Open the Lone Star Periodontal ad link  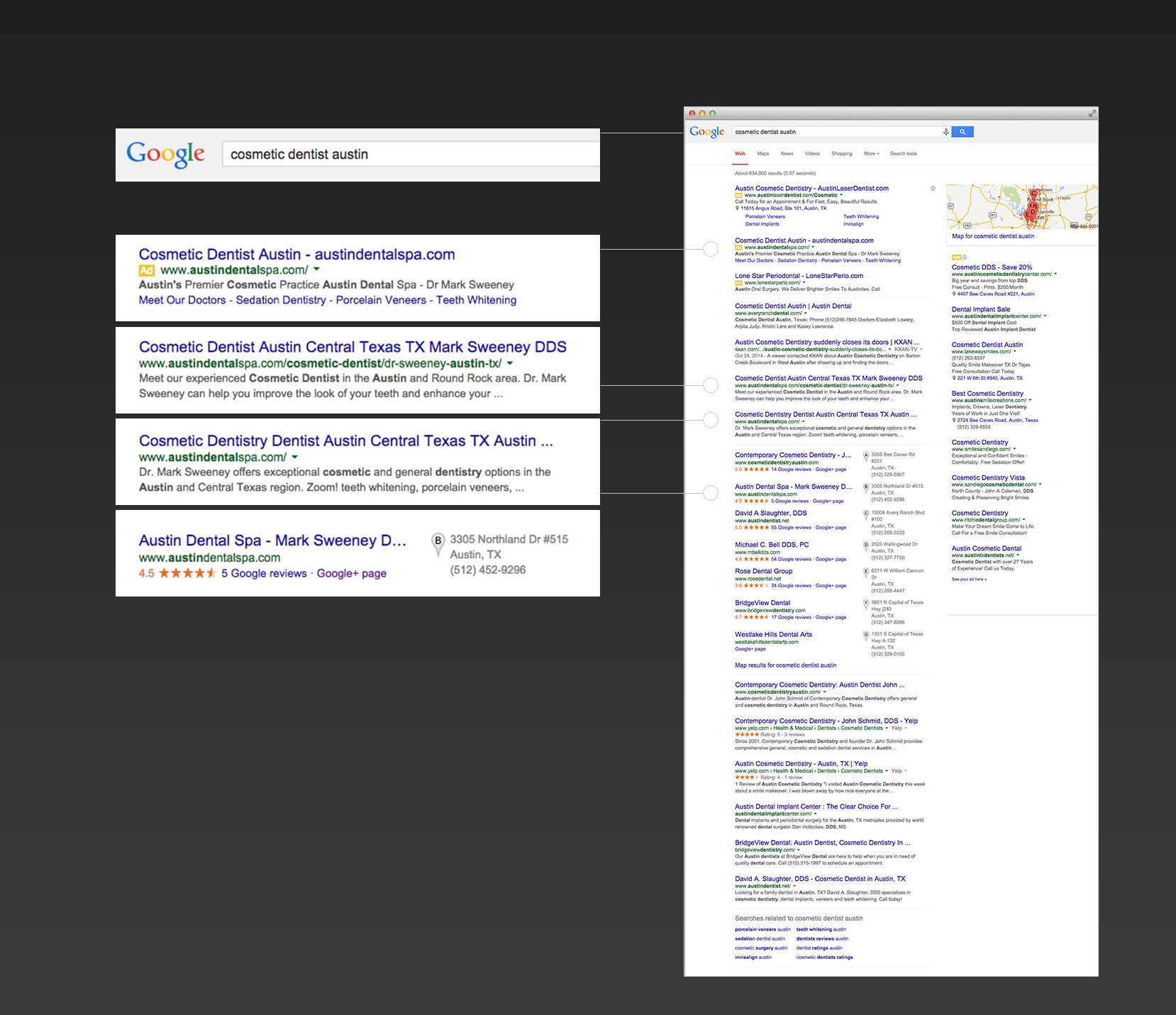pyautogui.click(x=799, y=276)
